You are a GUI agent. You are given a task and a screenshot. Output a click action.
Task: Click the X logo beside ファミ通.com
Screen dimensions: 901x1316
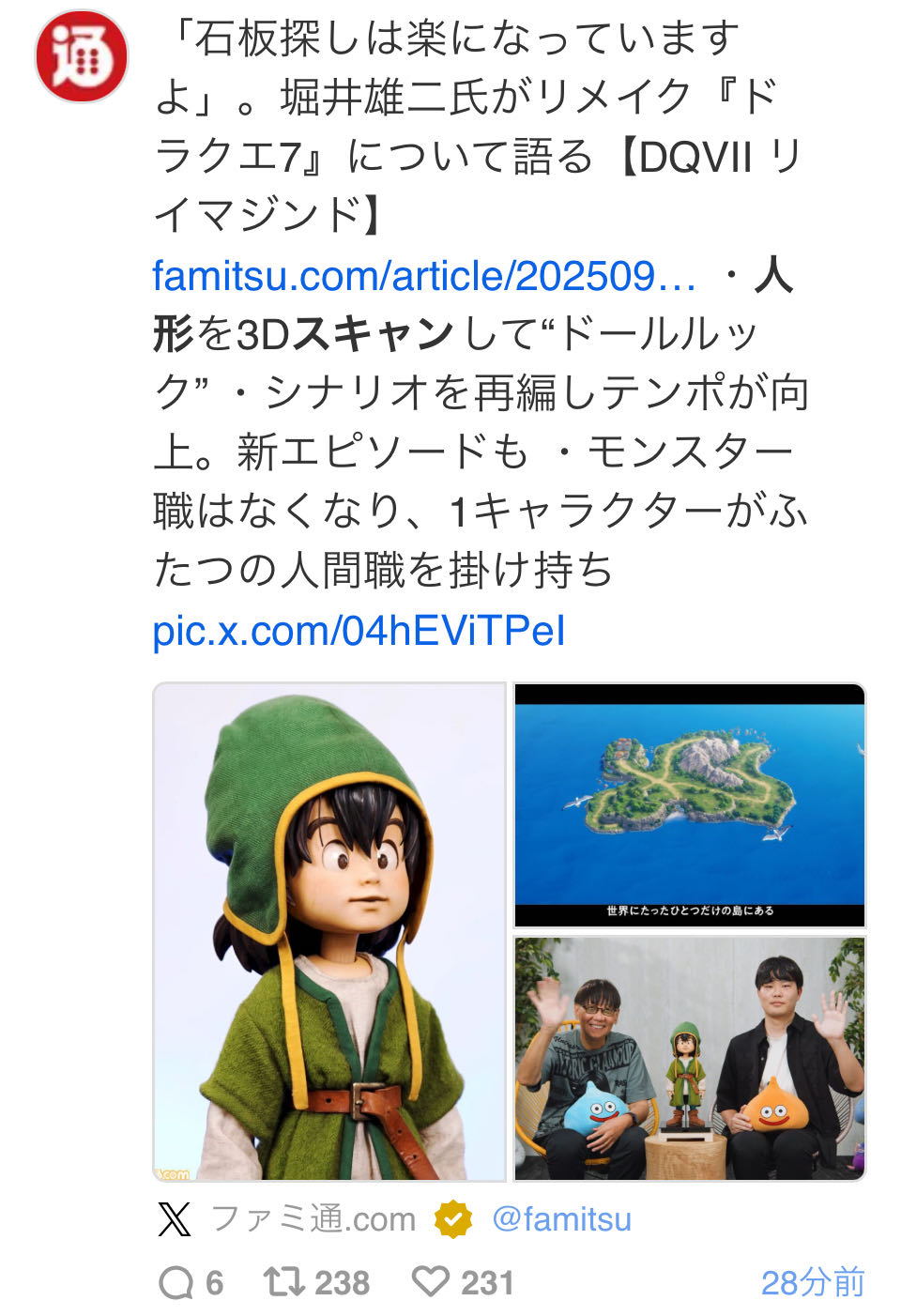175,1219
